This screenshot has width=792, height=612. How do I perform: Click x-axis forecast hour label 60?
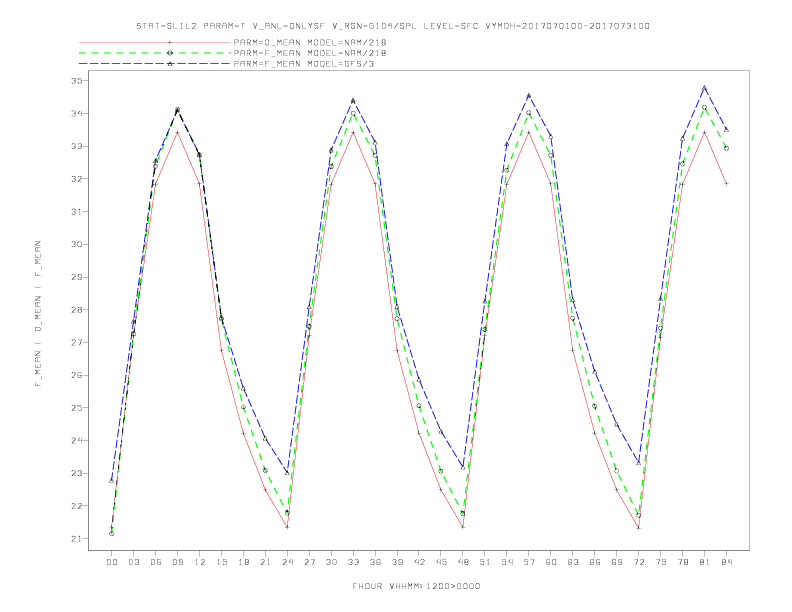[551, 562]
